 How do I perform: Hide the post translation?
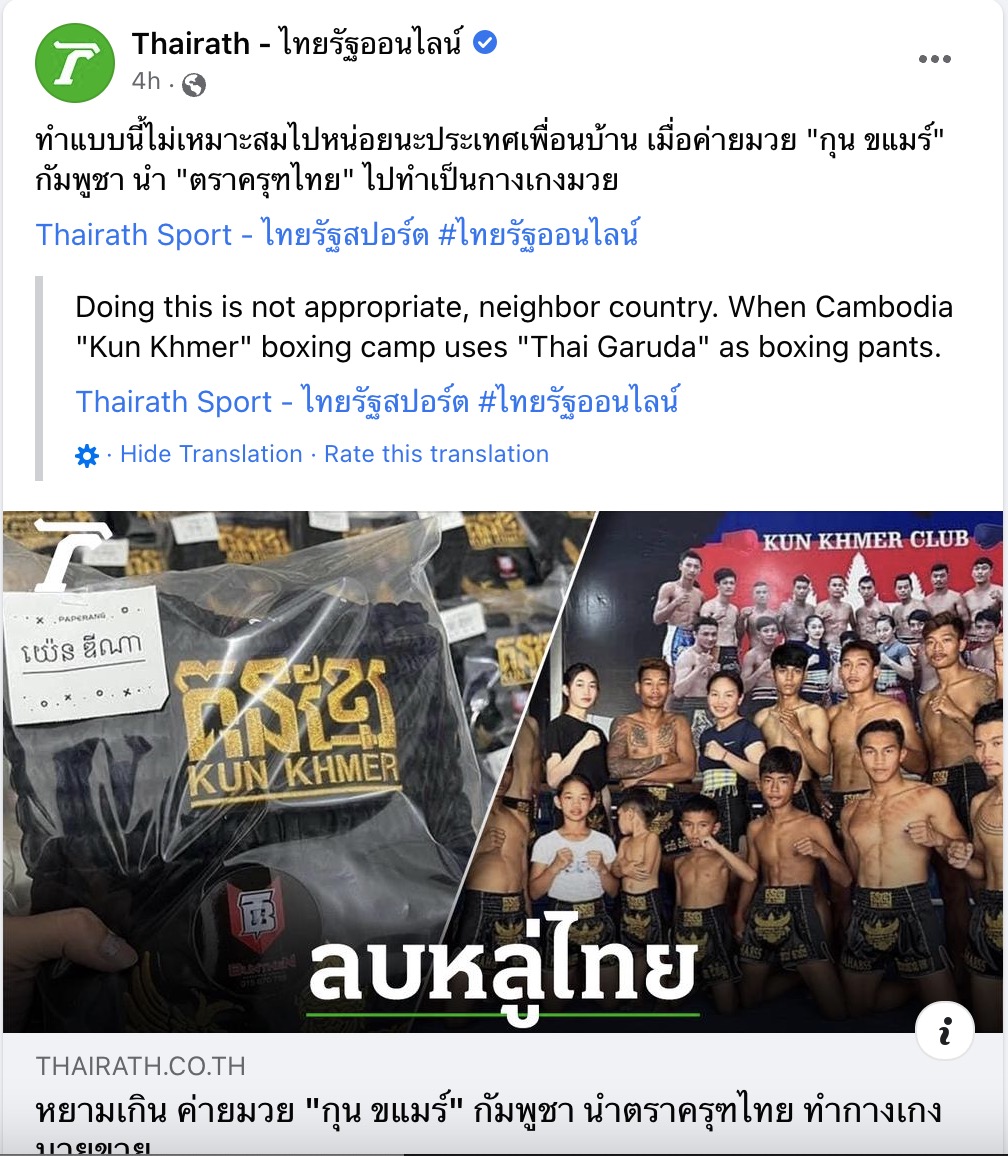coord(211,454)
